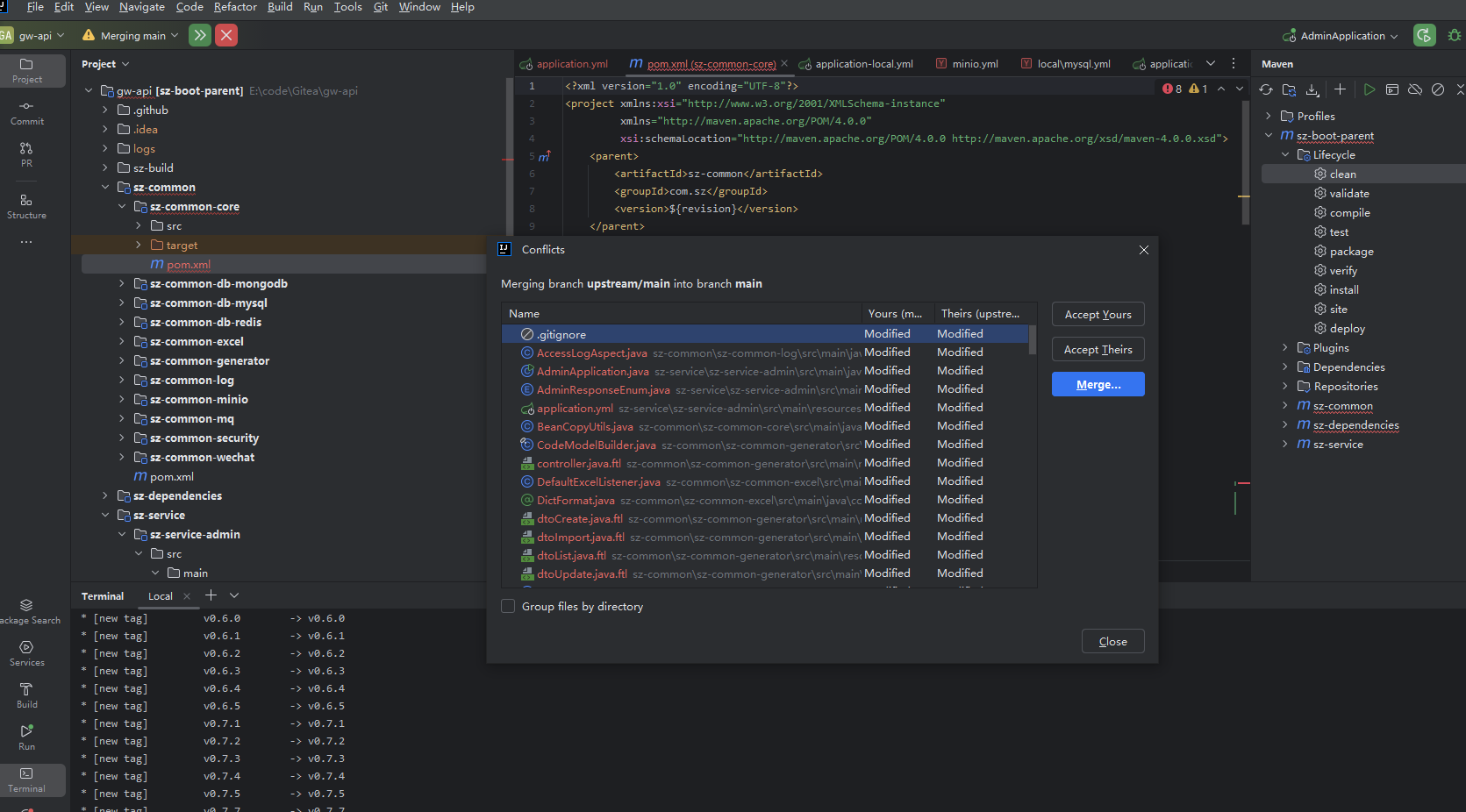Click the Merge... button

point(1098,384)
